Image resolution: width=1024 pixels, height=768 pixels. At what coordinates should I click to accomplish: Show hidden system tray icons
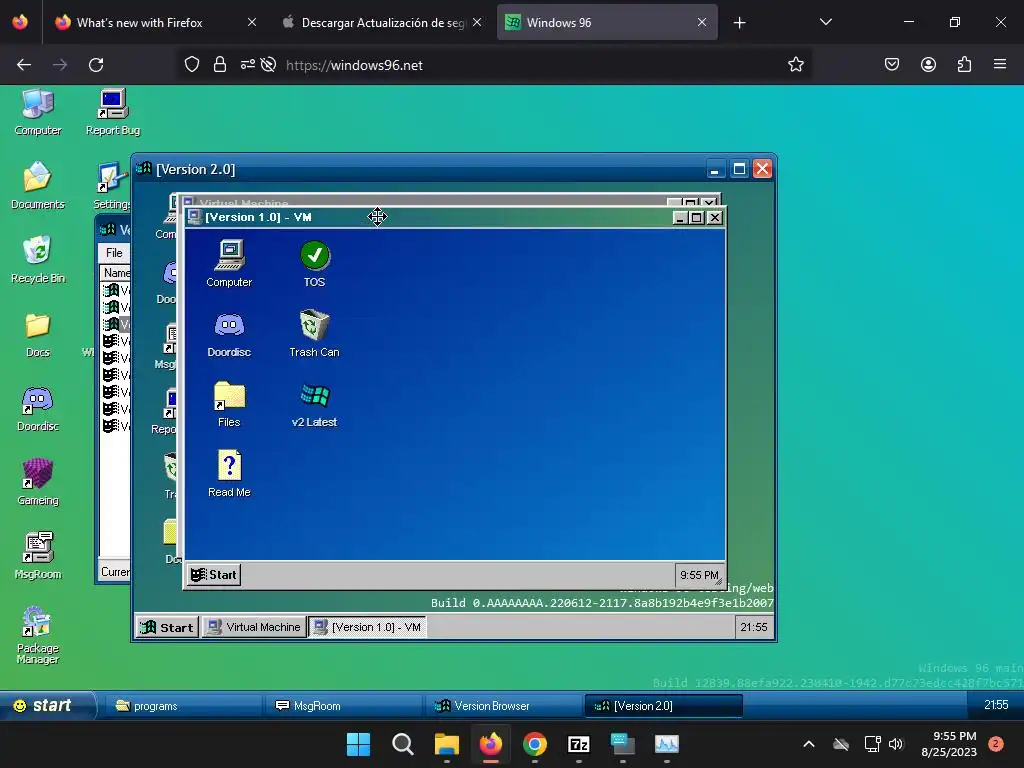click(x=808, y=744)
